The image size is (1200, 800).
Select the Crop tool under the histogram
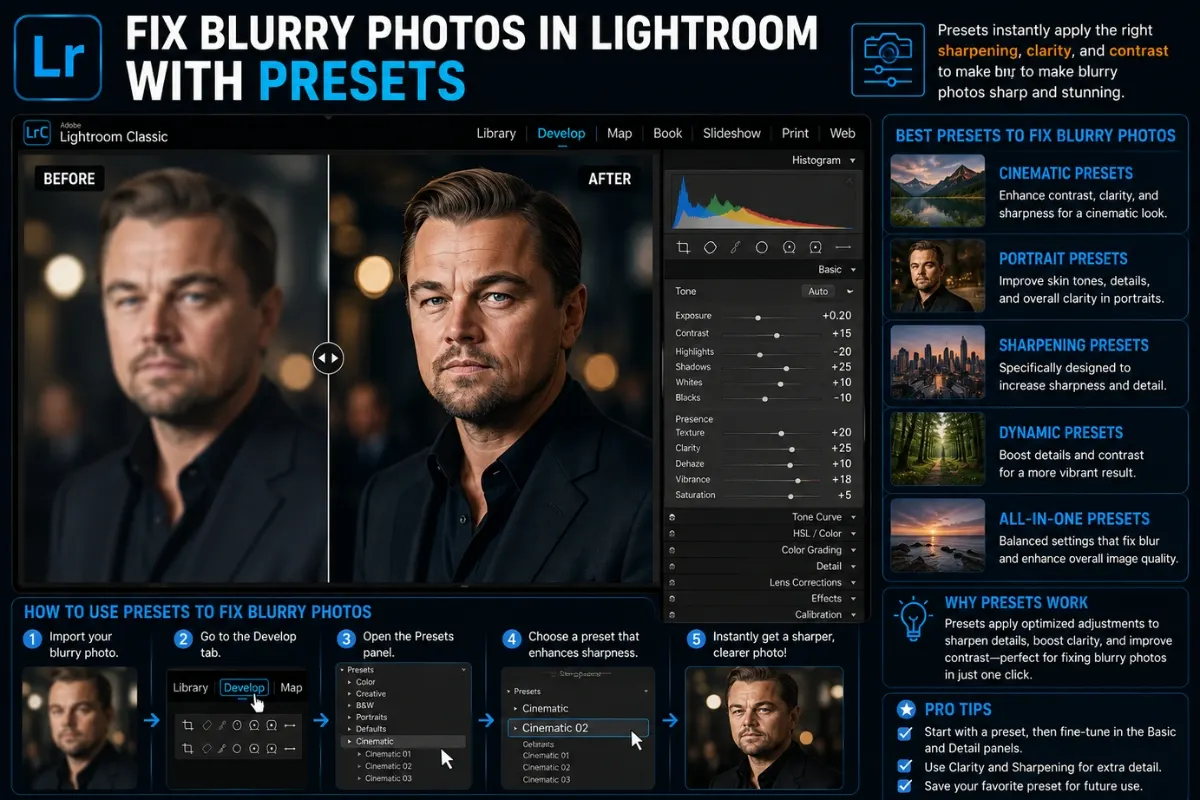[684, 247]
